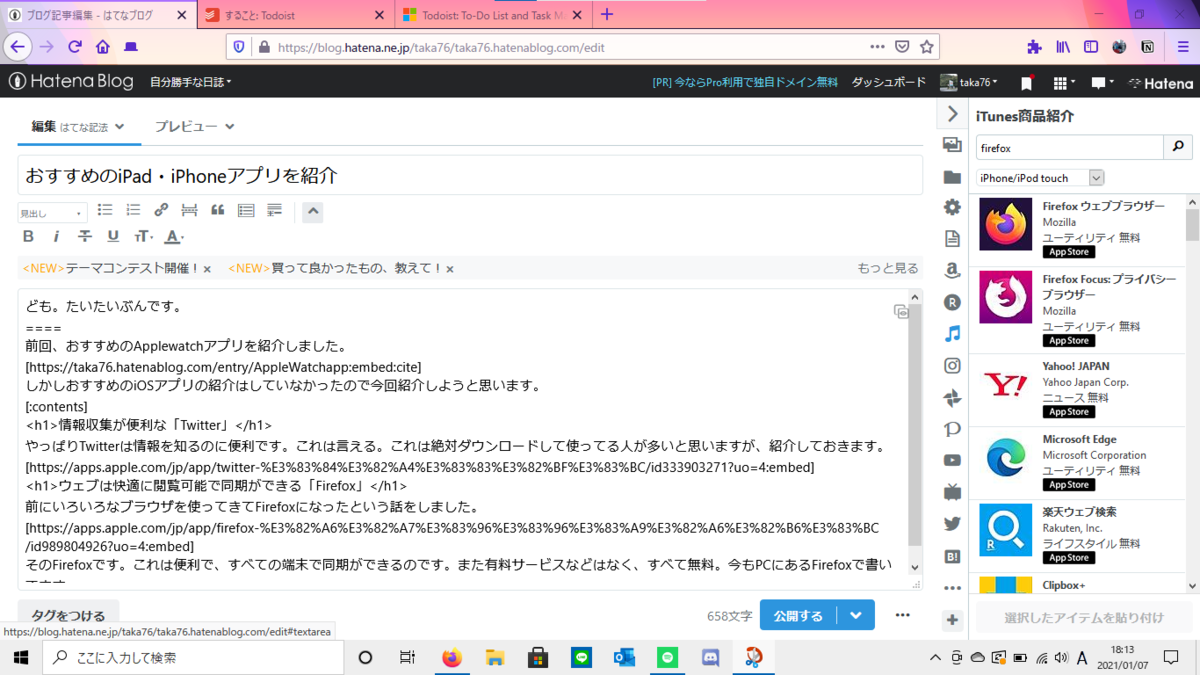
Task: Select the iTunes music note panel
Action: tap(952, 334)
